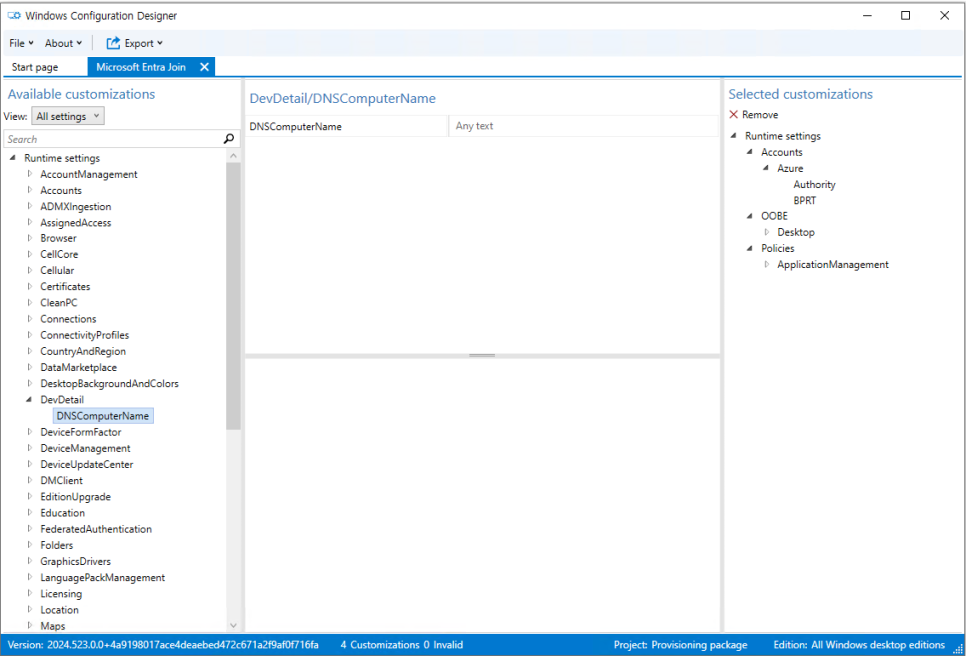
Task: Collapse the DevDetail node
Action: (x=29, y=399)
